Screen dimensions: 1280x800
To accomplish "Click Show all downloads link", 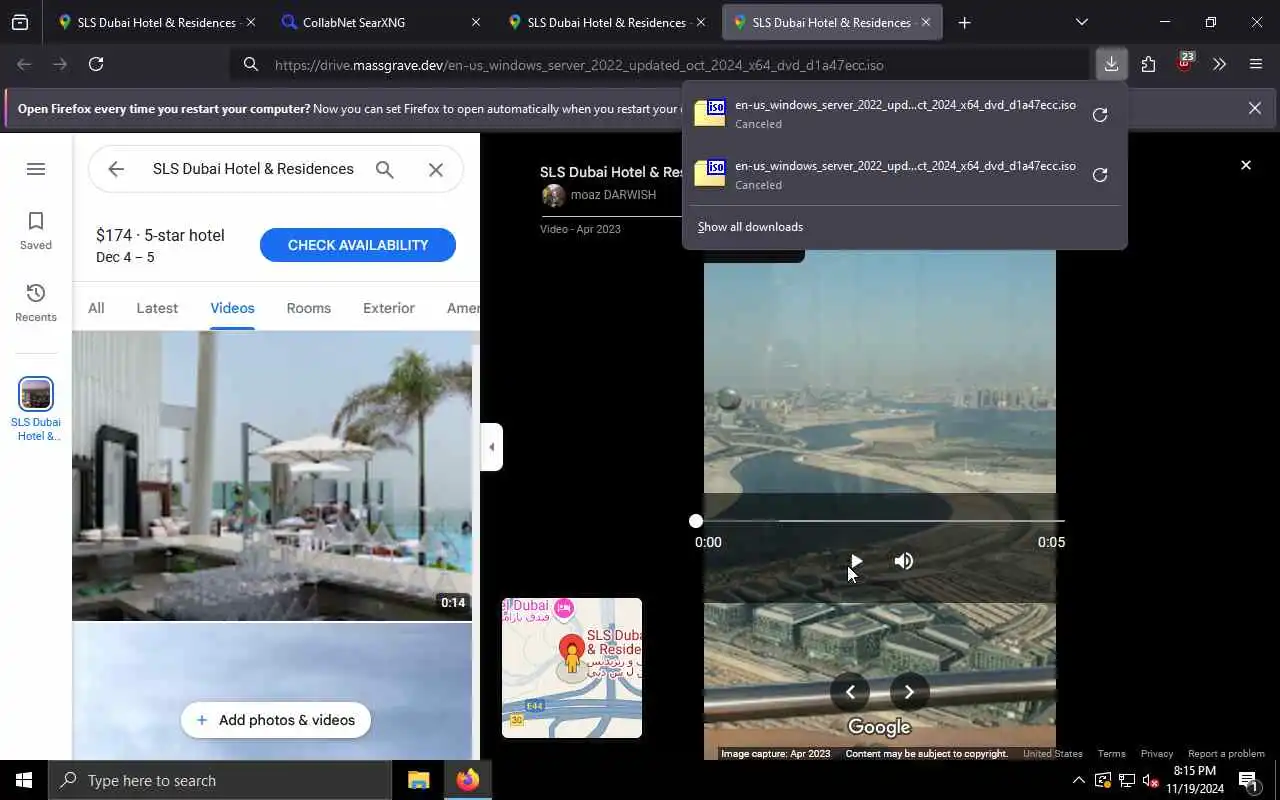I will (750, 227).
